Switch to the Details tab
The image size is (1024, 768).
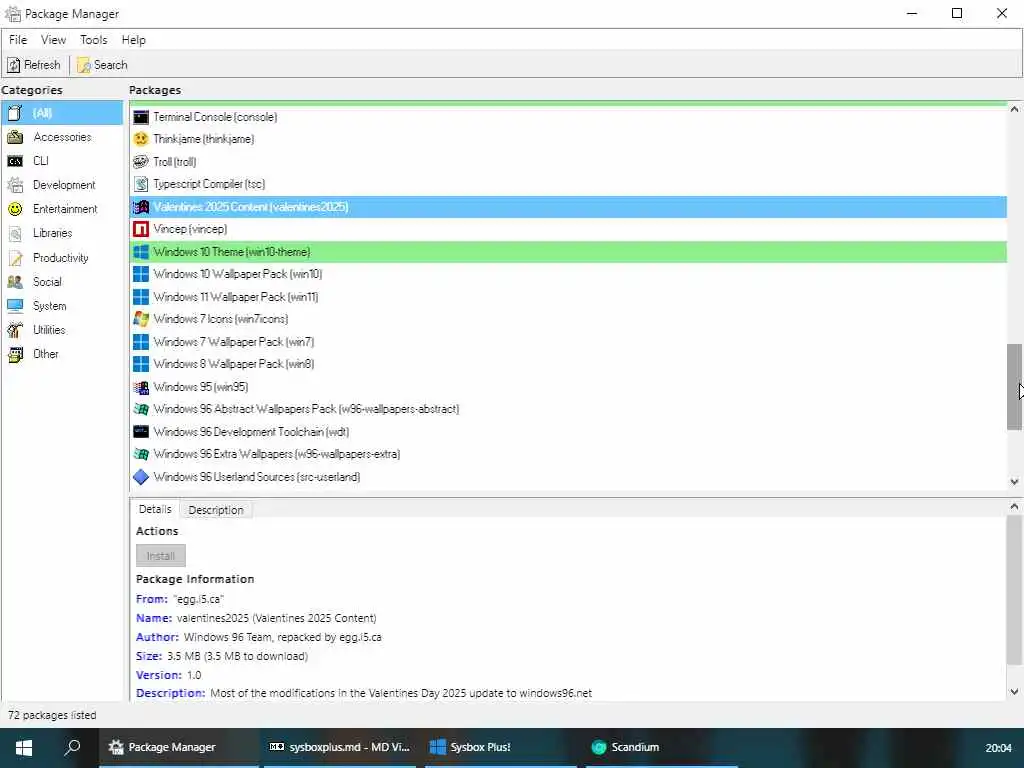coord(155,509)
